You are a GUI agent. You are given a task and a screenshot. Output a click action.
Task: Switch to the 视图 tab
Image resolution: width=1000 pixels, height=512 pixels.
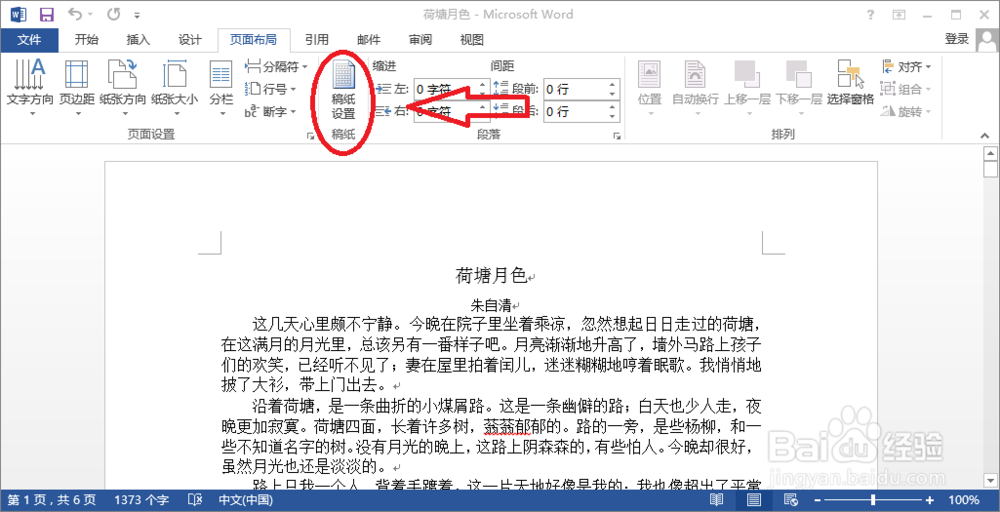click(472, 40)
